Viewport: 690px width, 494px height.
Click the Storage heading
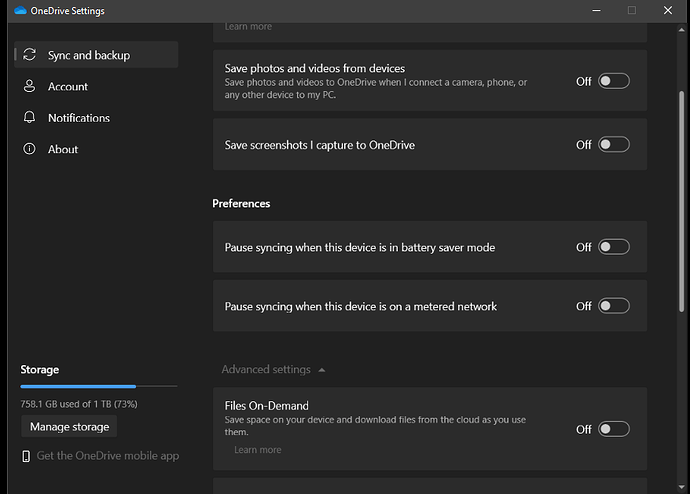pos(40,370)
